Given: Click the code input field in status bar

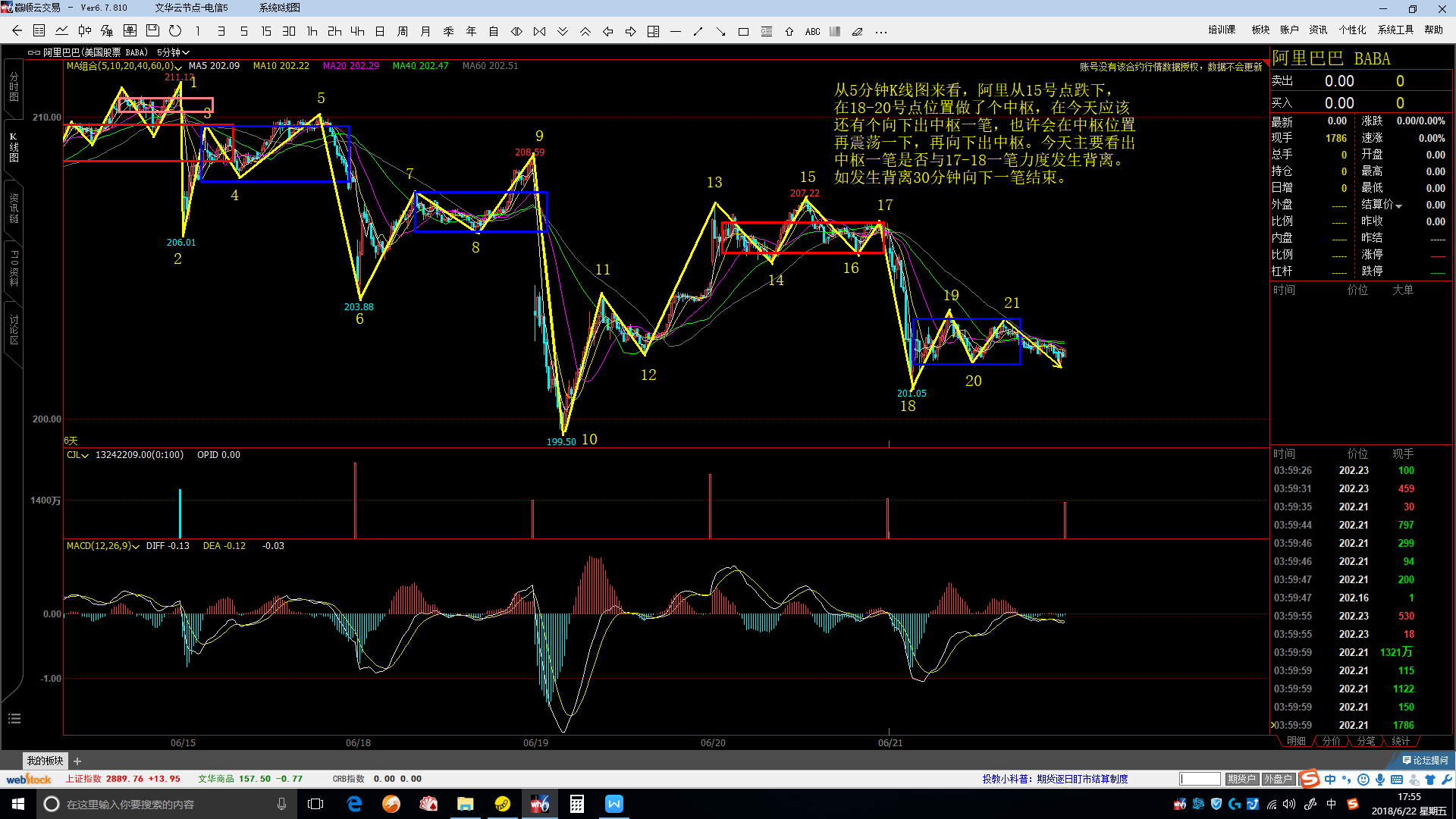Looking at the screenshot, I should tap(1200, 779).
